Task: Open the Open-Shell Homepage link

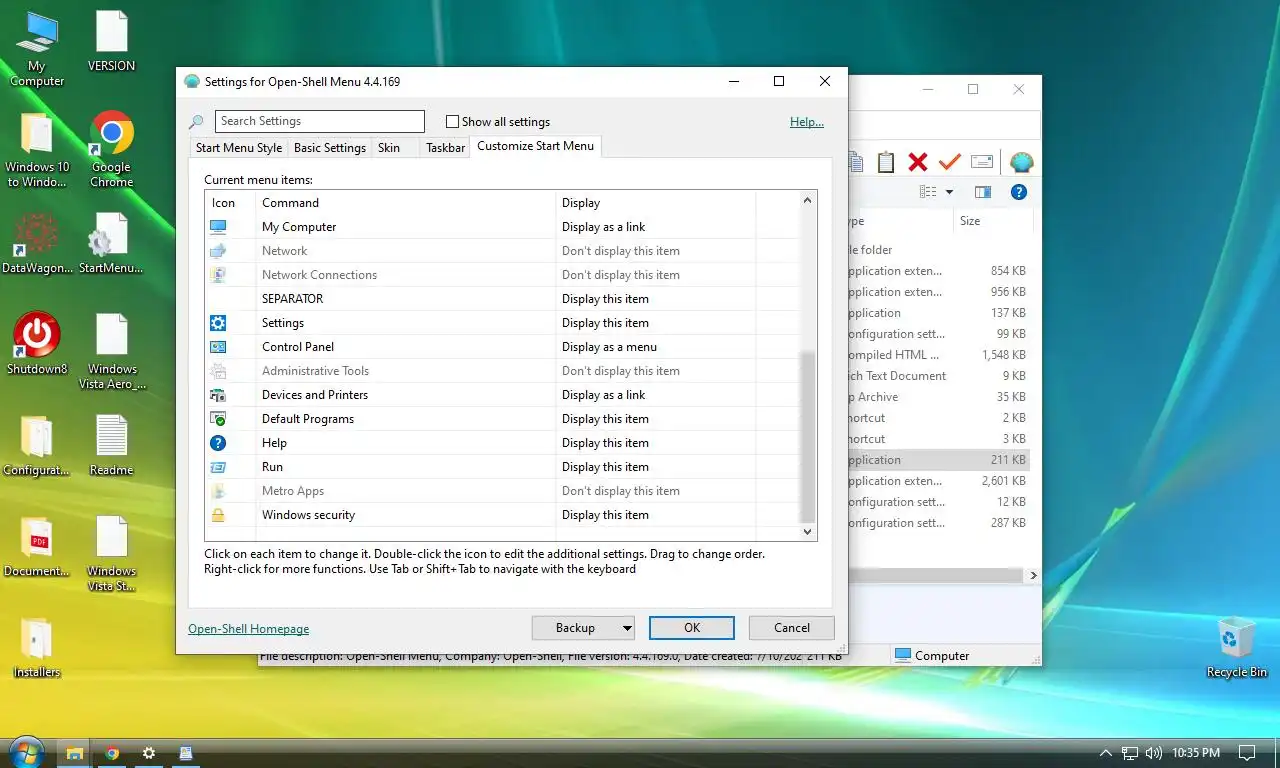Action: [249, 629]
